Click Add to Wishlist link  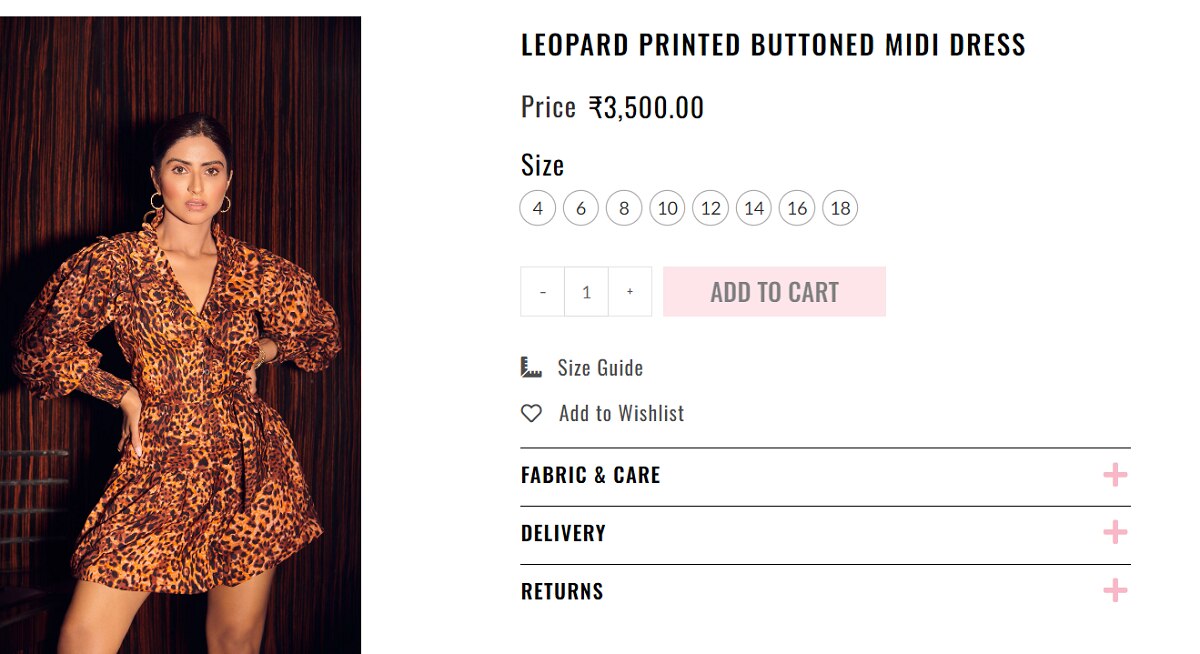pyautogui.click(x=621, y=413)
